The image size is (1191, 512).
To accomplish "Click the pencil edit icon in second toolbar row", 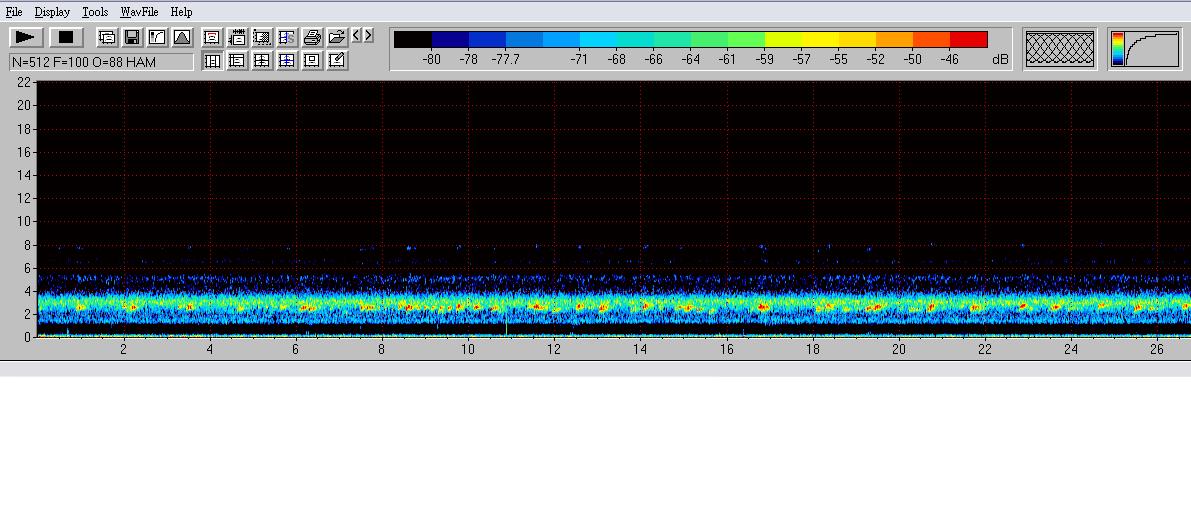I will [x=337, y=60].
